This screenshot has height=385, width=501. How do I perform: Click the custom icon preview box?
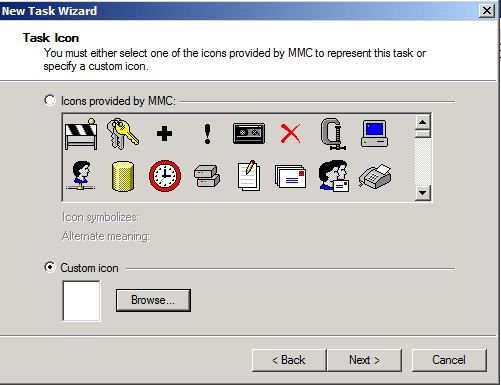point(81,301)
